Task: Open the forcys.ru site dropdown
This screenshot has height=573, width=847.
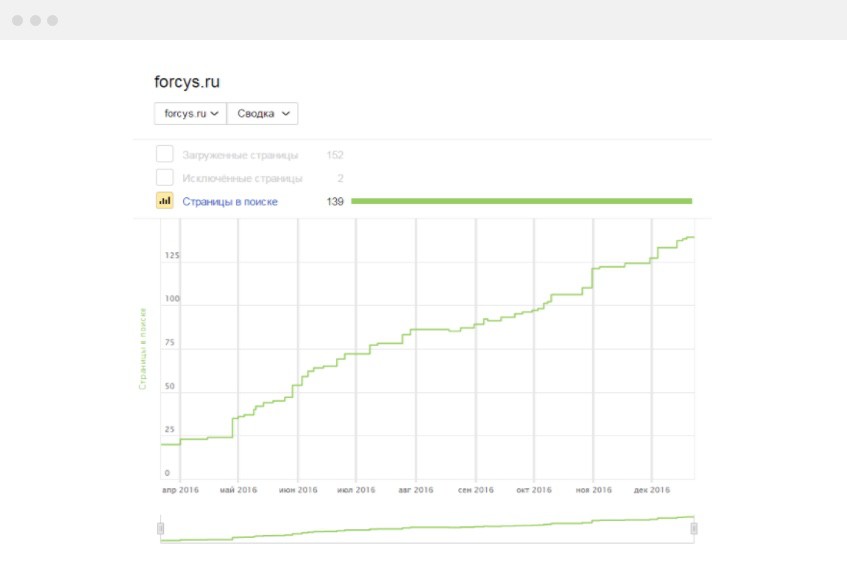Action: (190, 113)
